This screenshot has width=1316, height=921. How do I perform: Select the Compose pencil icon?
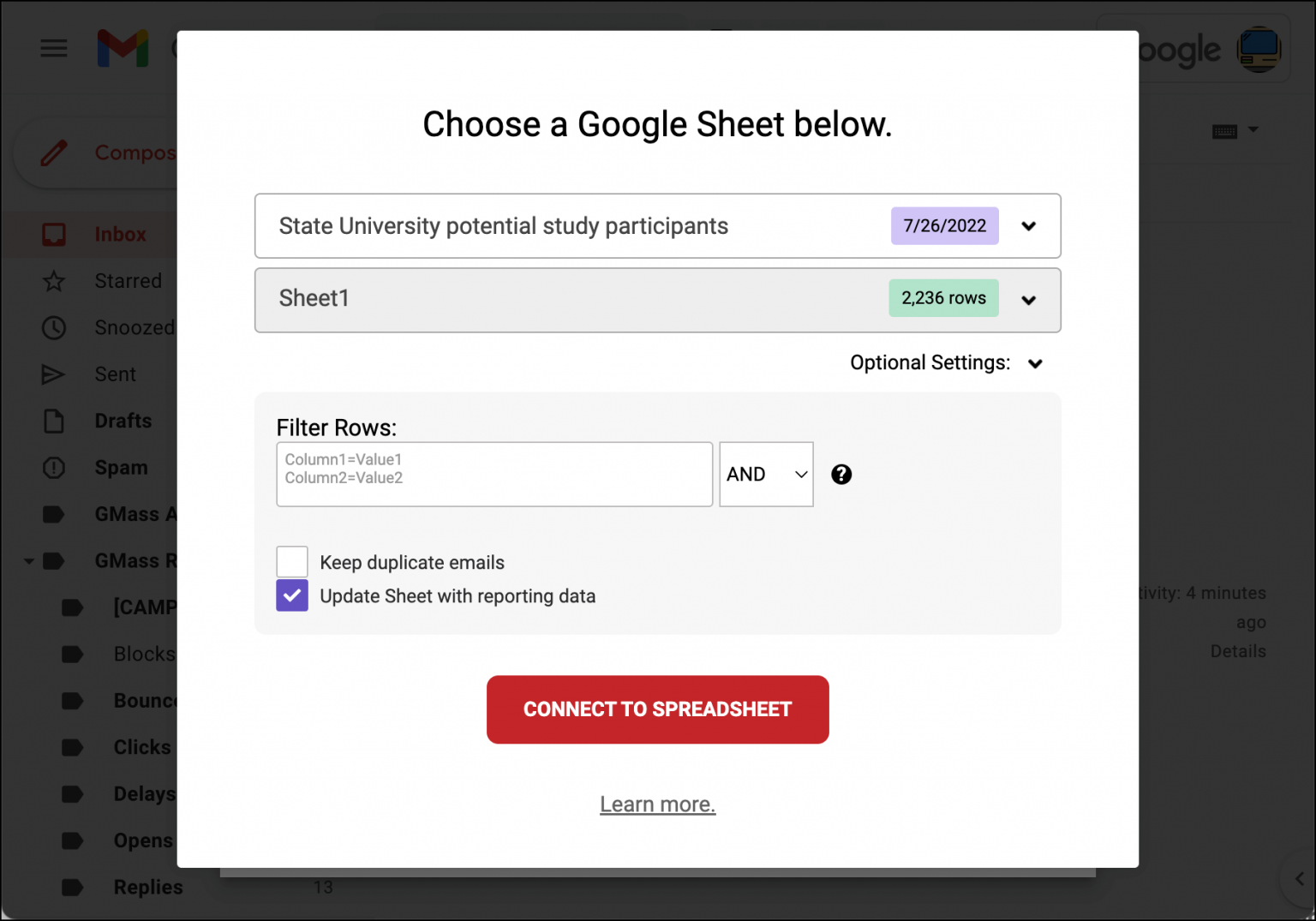pos(55,152)
